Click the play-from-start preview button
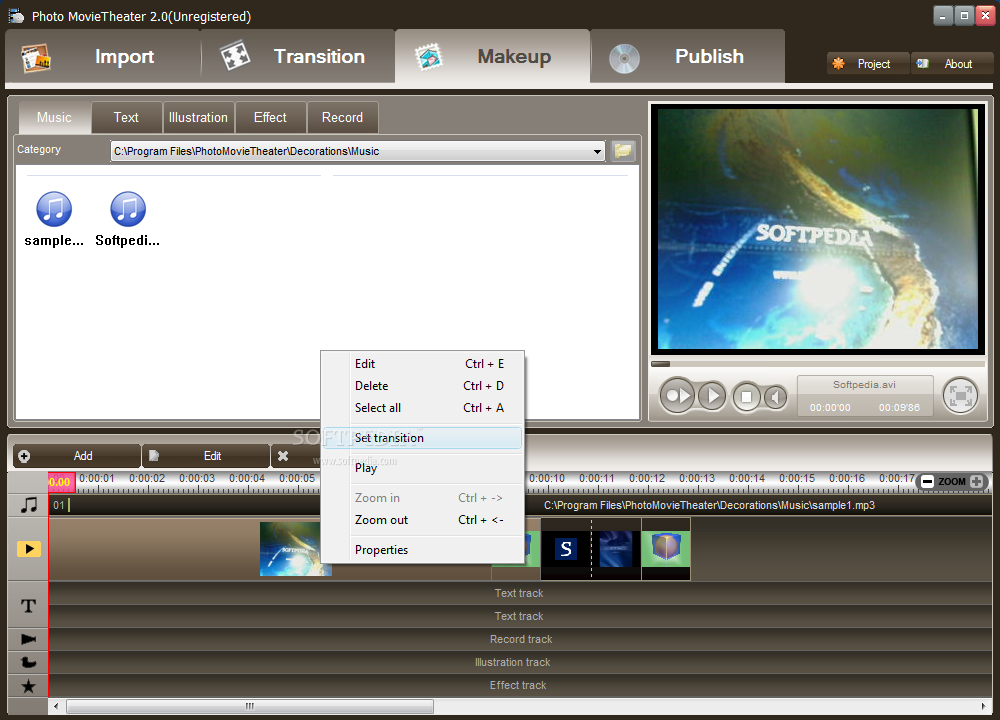Screen dimensions: 1000x720 point(677,396)
